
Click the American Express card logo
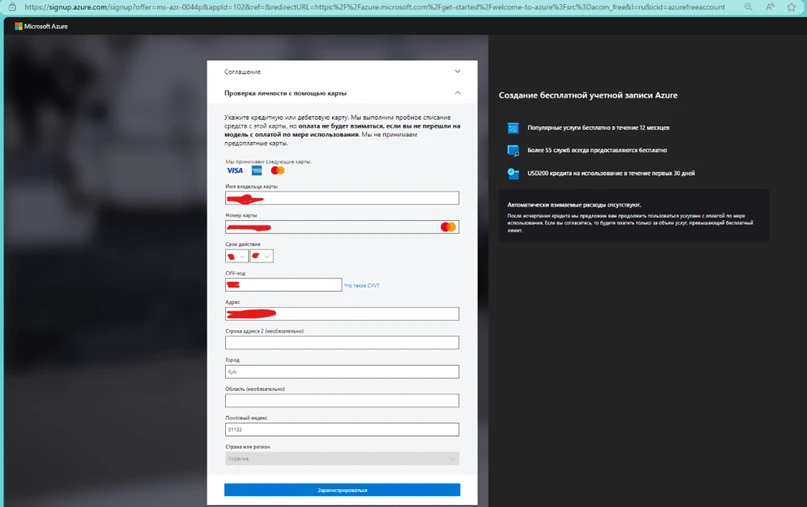click(256, 170)
